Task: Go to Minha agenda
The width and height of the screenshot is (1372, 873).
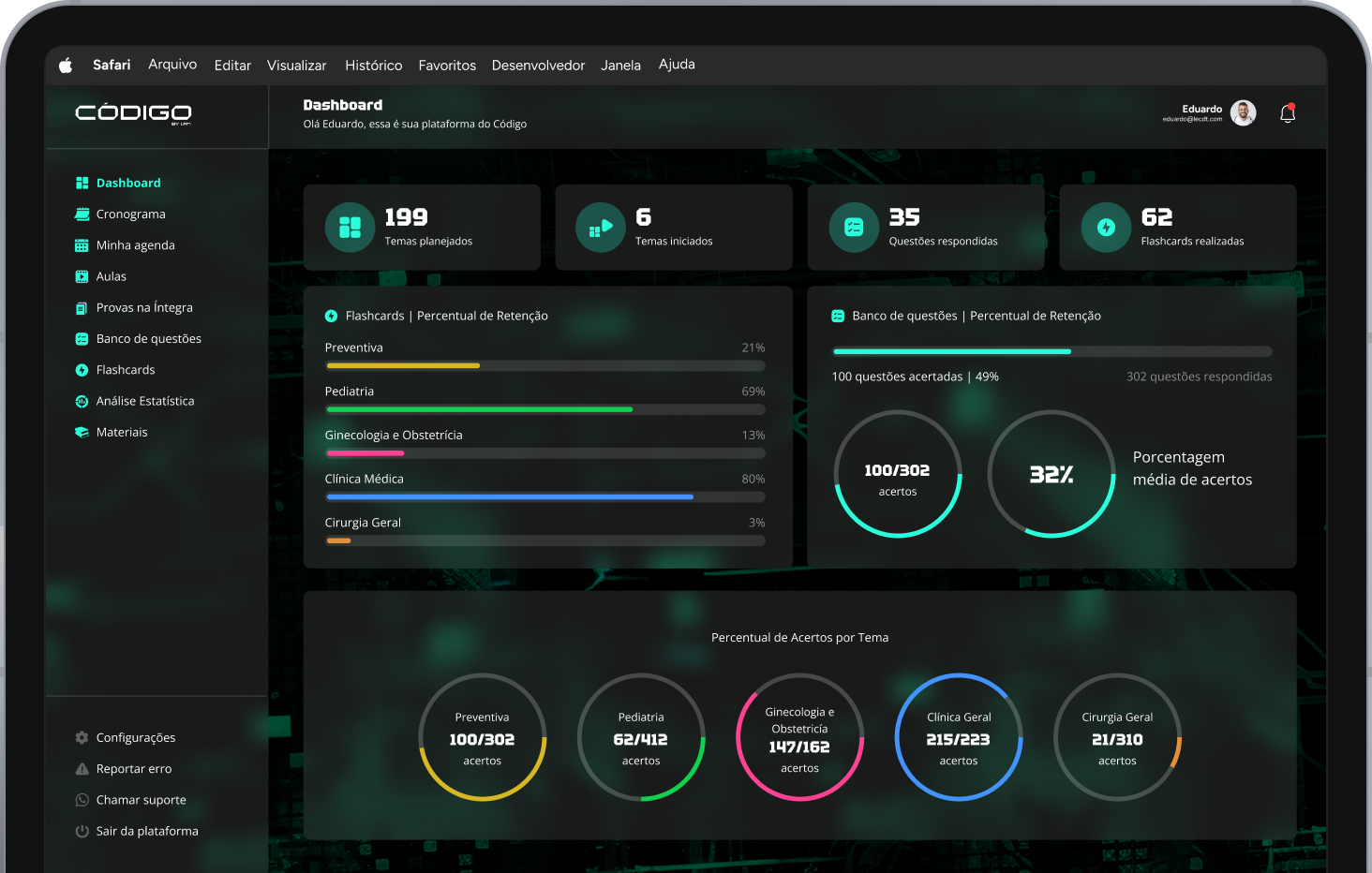Action: (x=135, y=245)
